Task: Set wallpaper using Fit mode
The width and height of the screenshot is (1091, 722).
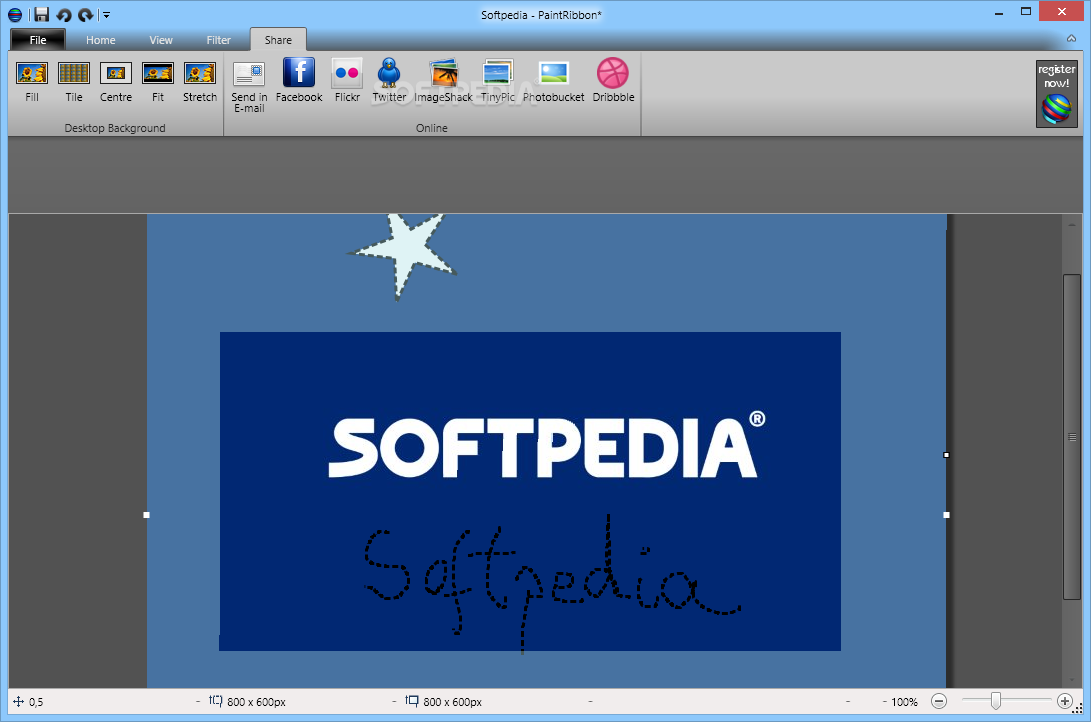Action: coord(158,82)
